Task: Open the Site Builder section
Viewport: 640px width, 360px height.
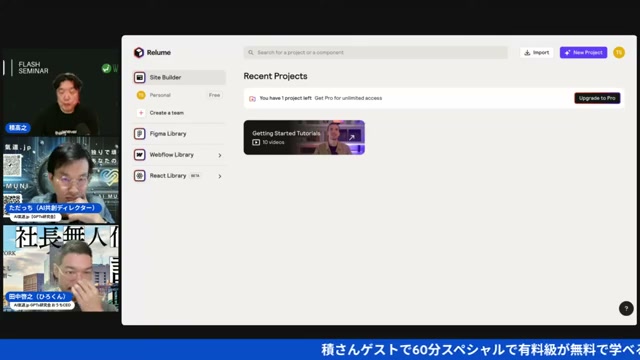Action: tap(179, 77)
